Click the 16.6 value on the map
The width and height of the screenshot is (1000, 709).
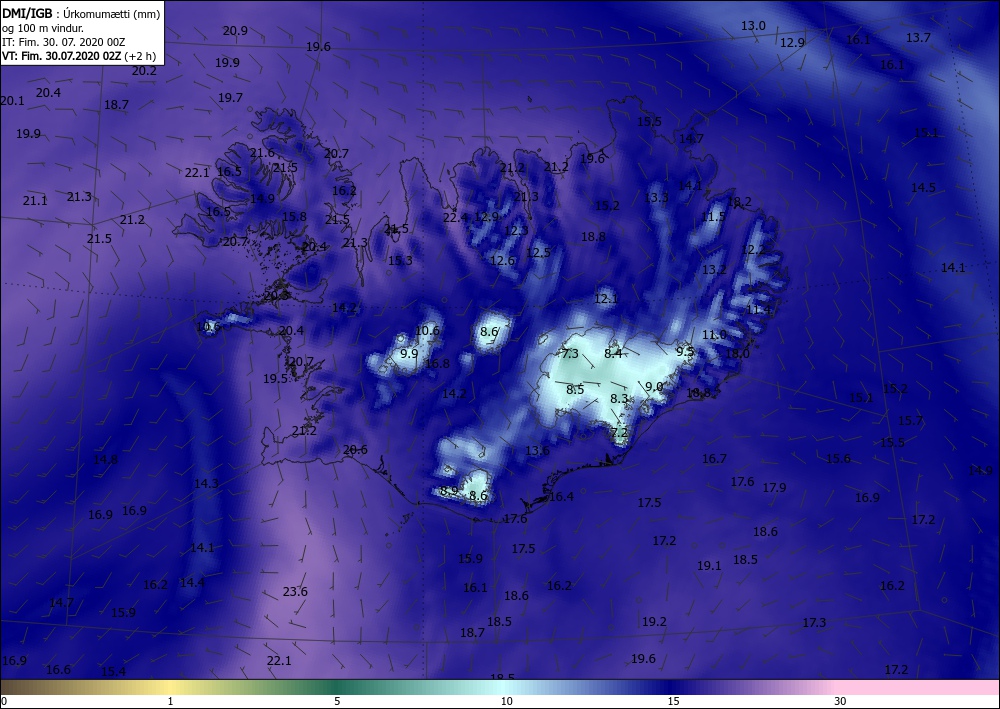(x=58, y=669)
